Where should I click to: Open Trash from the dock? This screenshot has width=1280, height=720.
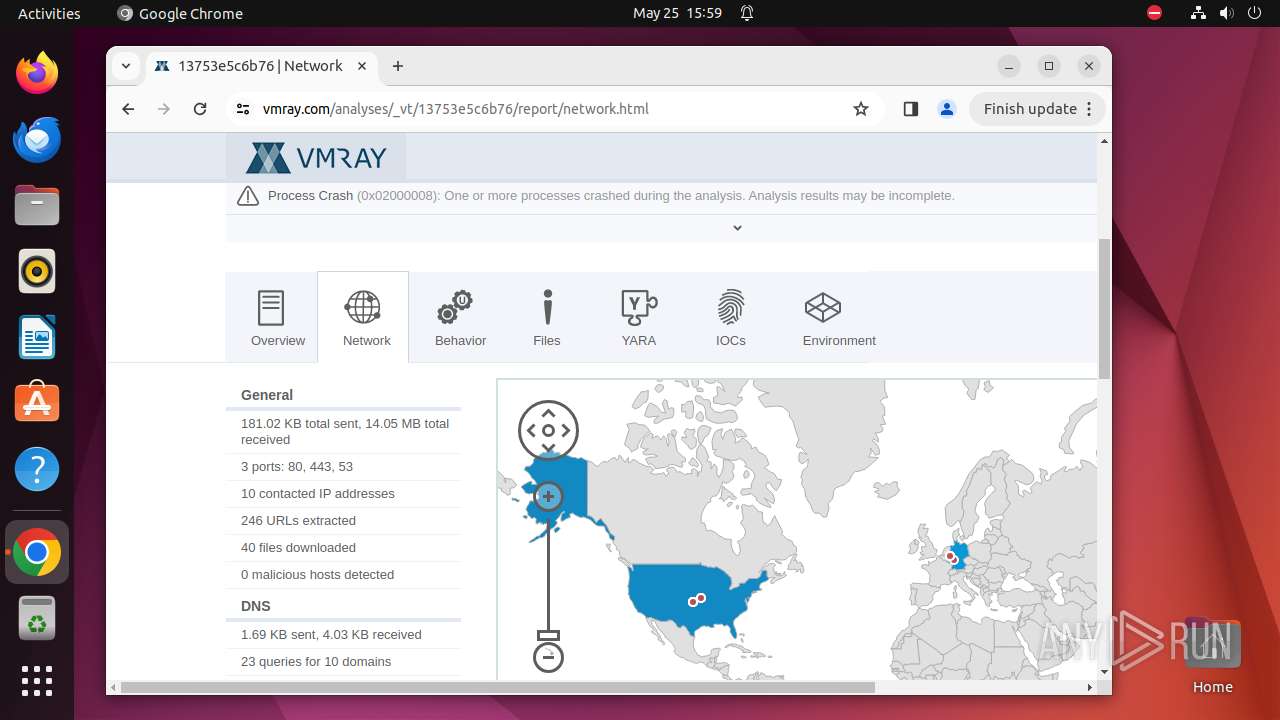[37, 618]
